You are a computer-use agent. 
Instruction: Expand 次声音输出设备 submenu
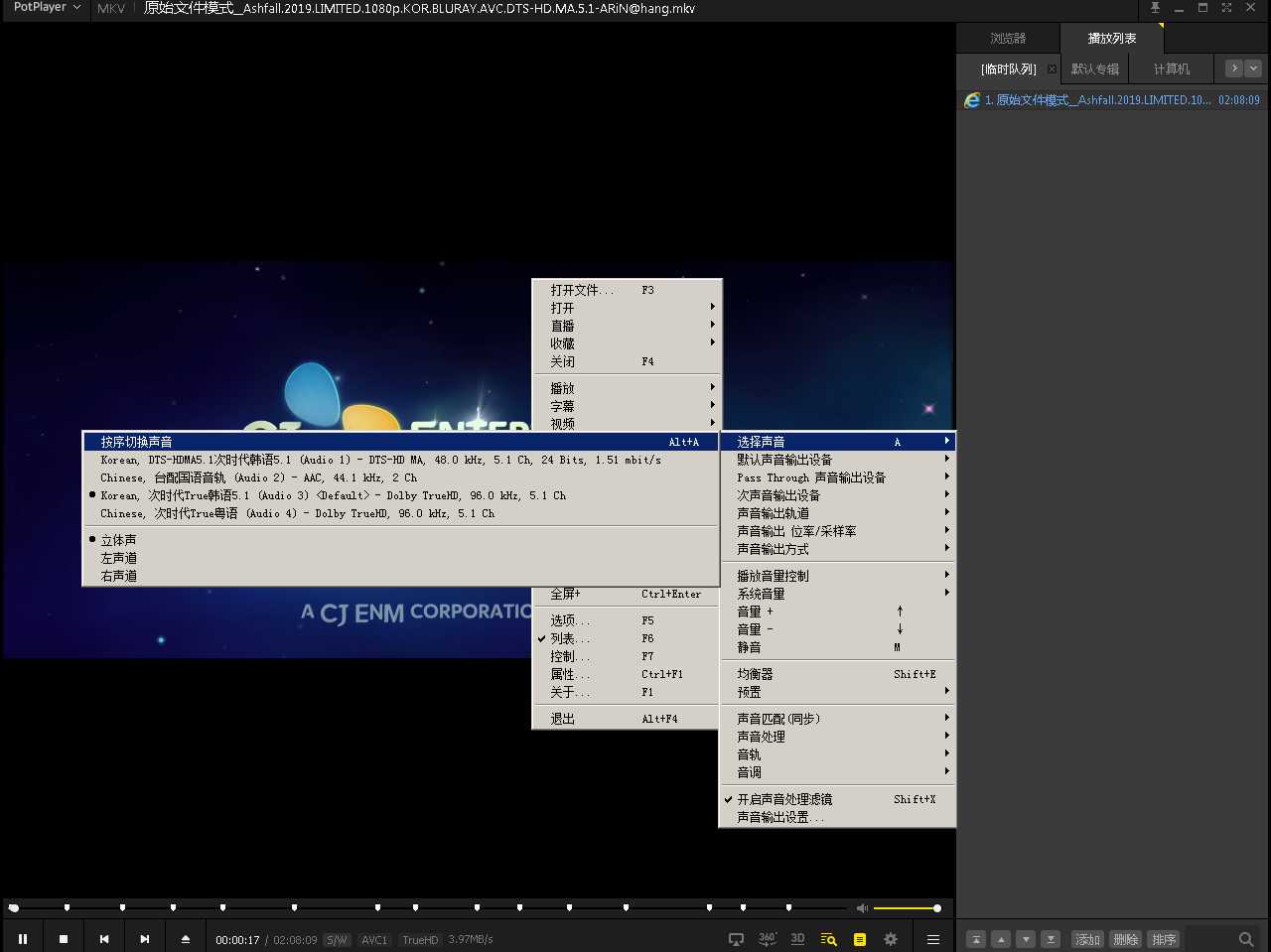837,495
